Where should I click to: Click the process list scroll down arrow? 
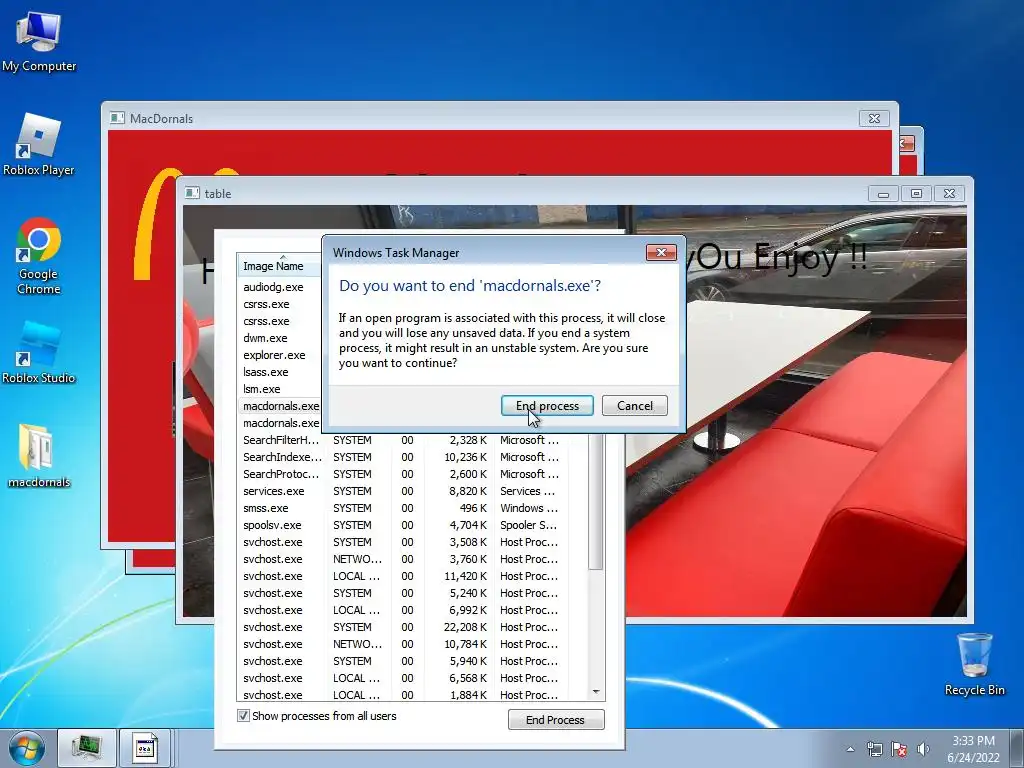[x=596, y=692]
